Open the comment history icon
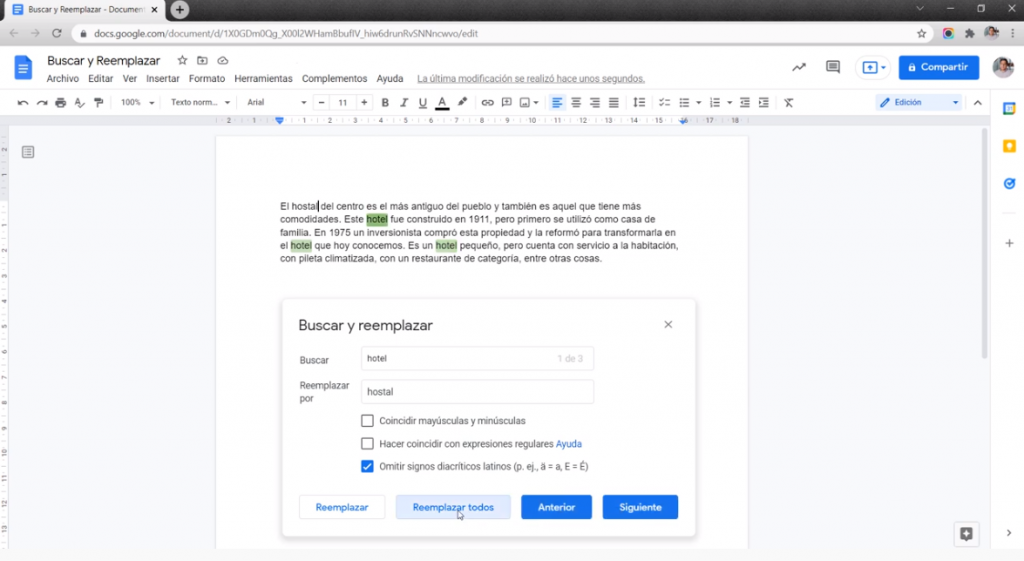The image size is (1024, 561). click(x=832, y=67)
